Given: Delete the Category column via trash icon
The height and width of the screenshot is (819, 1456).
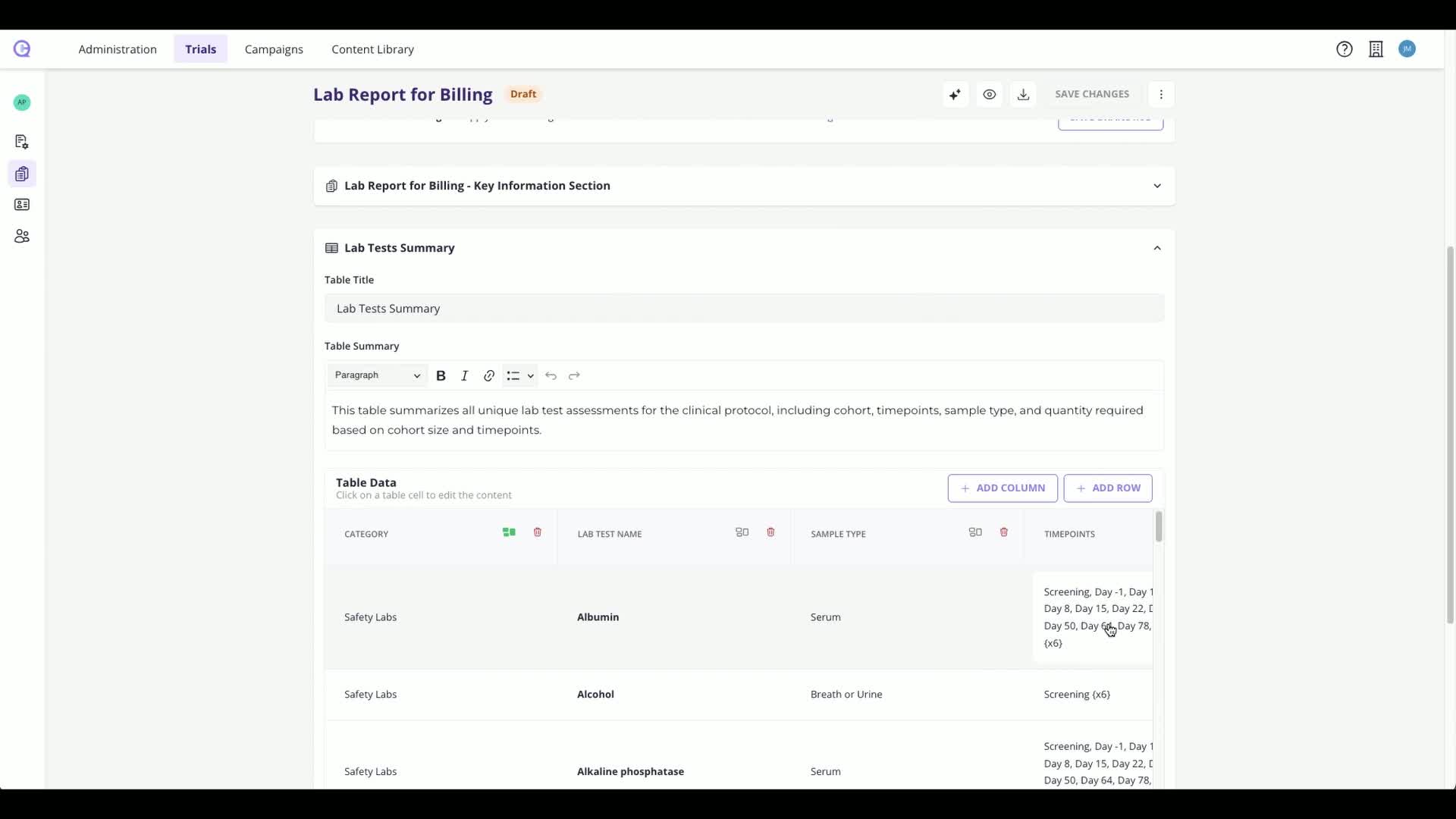Looking at the screenshot, I should pyautogui.click(x=538, y=532).
